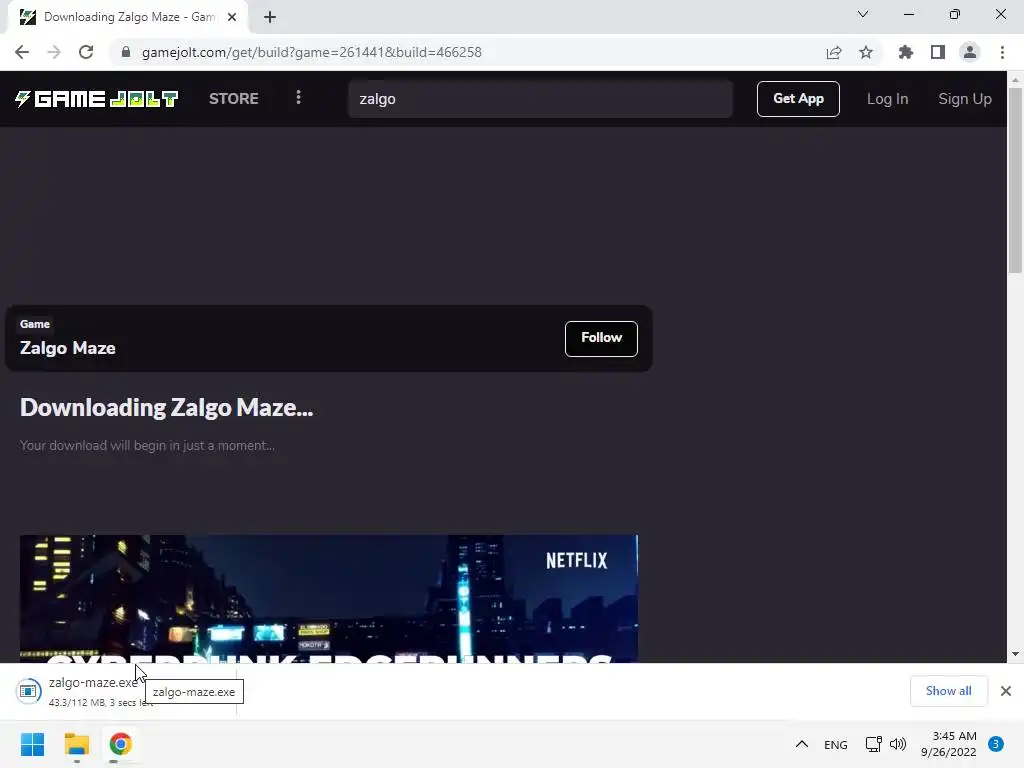
Task: Click the 'Your download will begin' text
Action: coord(147,445)
